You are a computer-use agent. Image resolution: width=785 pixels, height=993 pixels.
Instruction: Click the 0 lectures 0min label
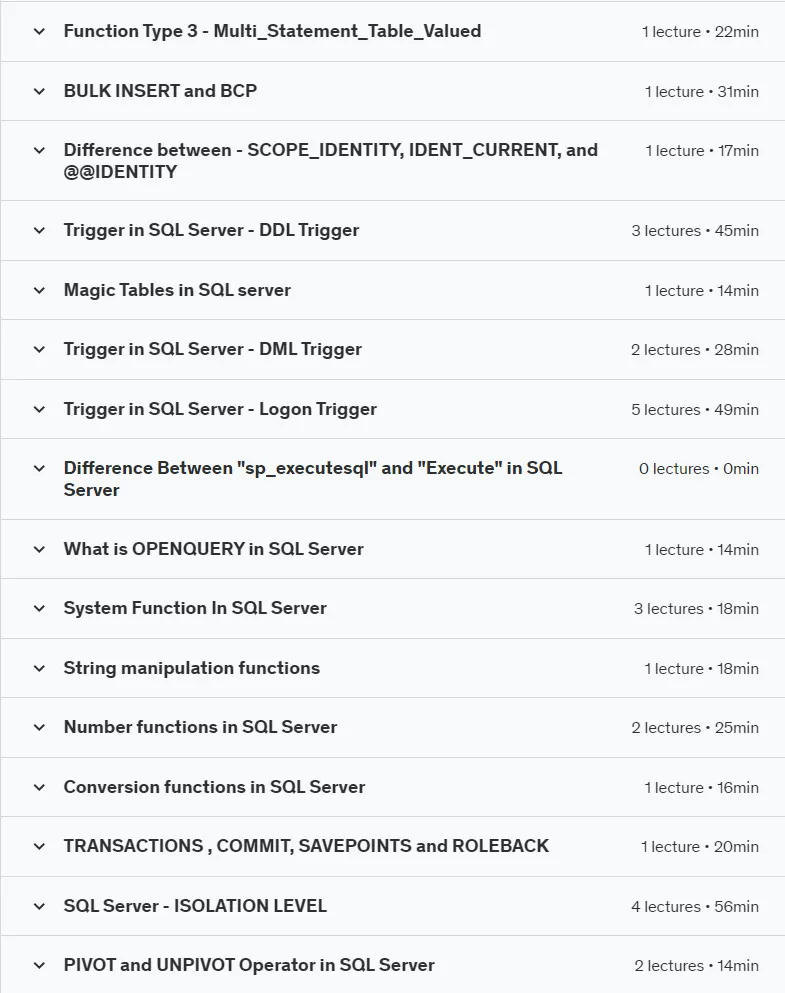(699, 469)
